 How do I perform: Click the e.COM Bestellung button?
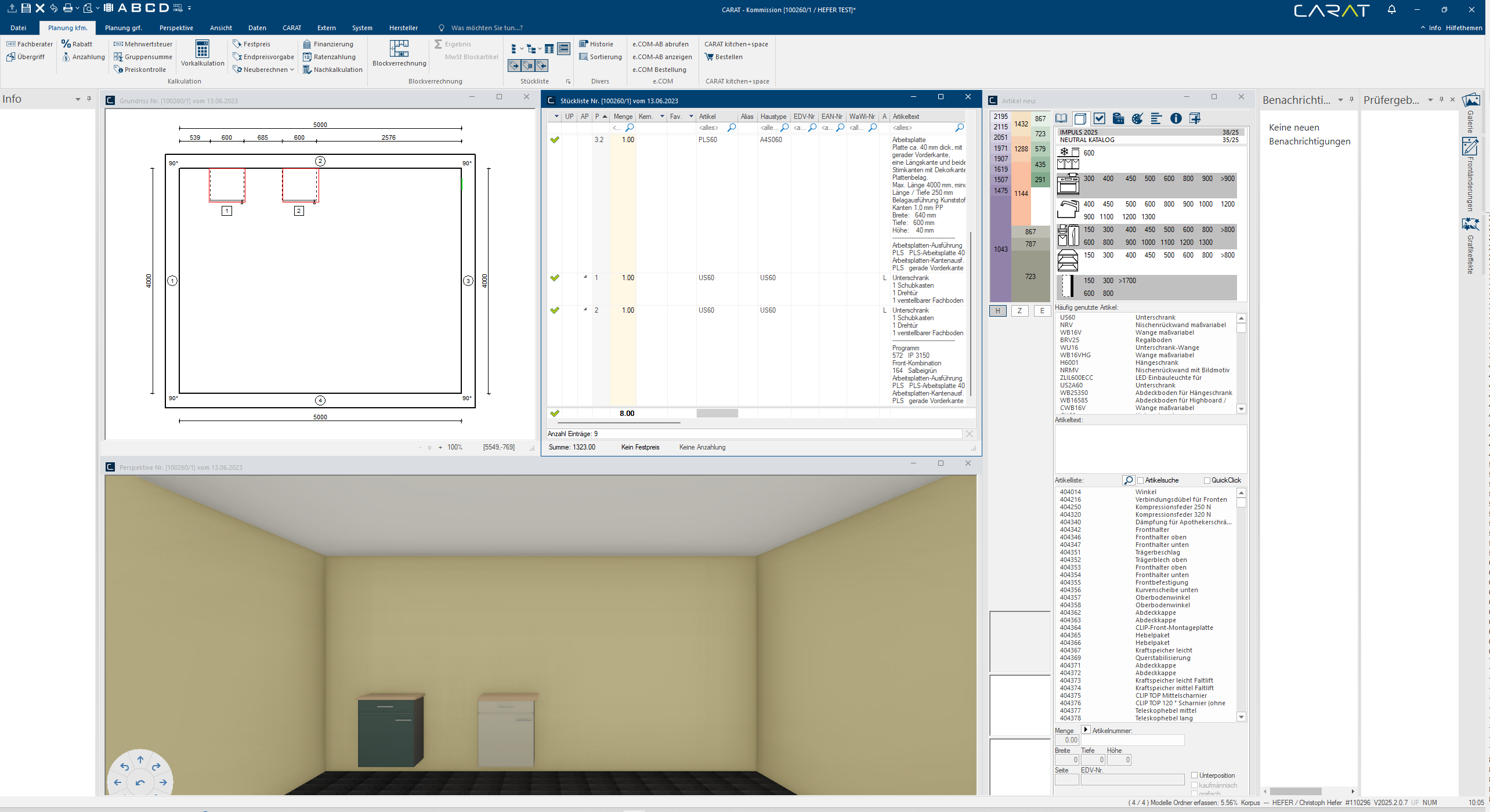659,70
